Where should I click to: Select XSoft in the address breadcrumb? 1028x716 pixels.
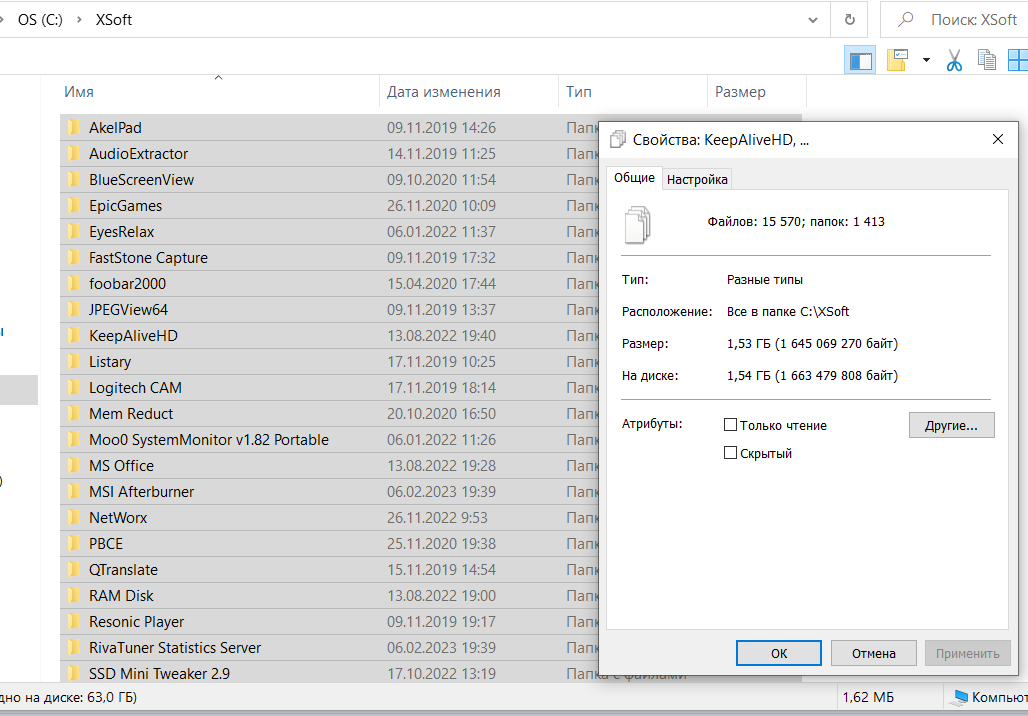point(113,20)
